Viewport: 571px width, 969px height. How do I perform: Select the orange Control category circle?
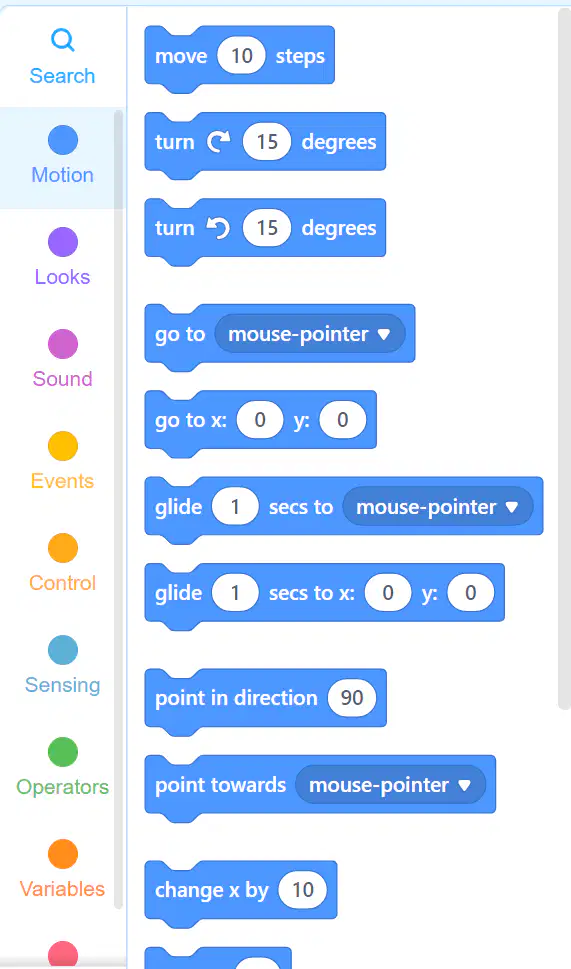coord(62,548)
